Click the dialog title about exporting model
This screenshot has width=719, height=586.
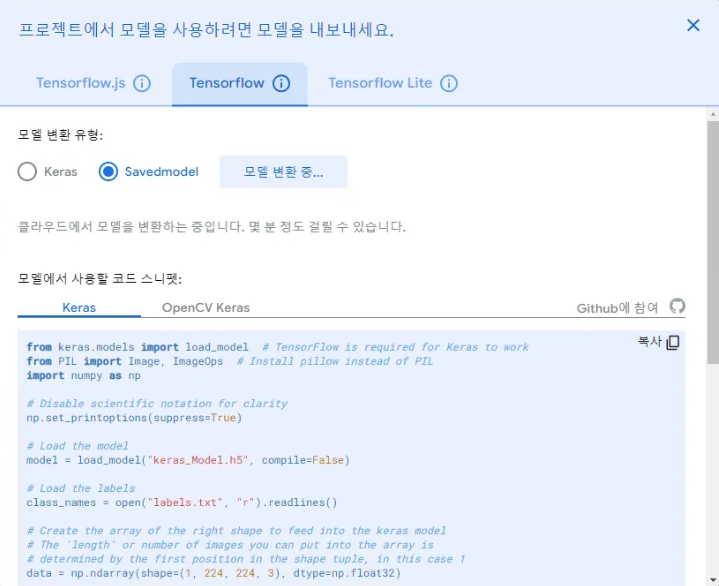pos(206,30)
